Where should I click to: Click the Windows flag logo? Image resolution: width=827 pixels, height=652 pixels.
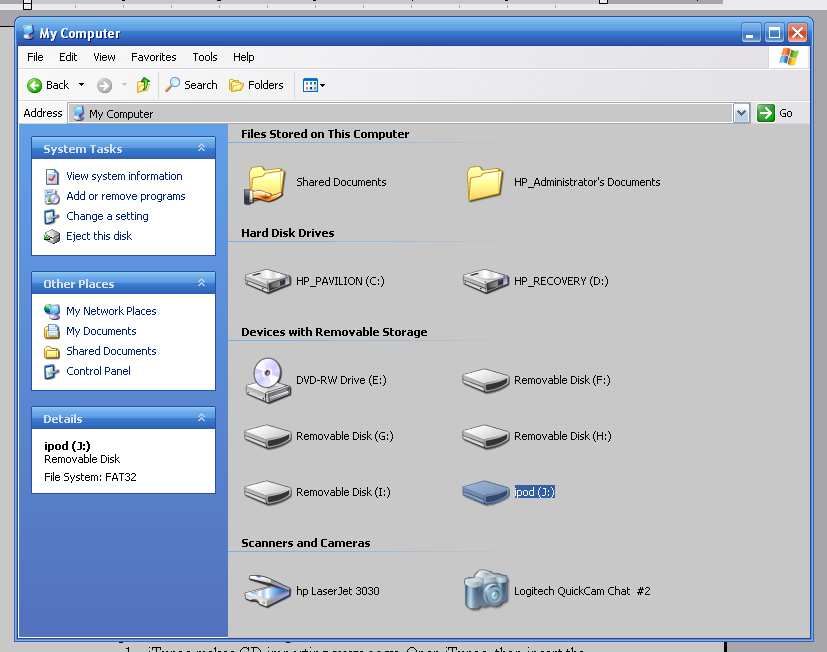pos(789,56)
